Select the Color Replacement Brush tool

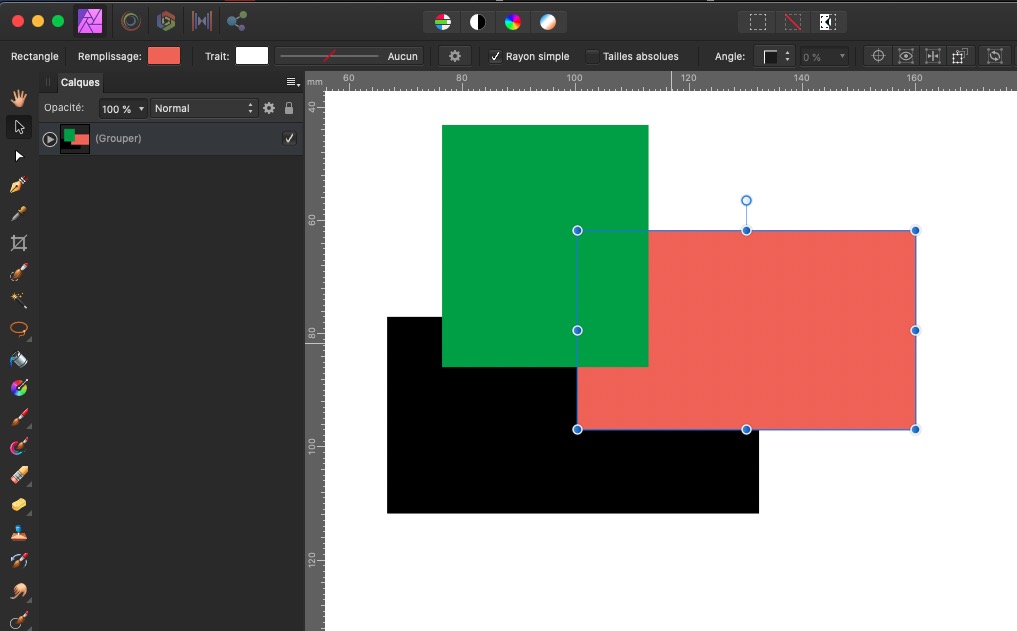[x=19, y=446]
